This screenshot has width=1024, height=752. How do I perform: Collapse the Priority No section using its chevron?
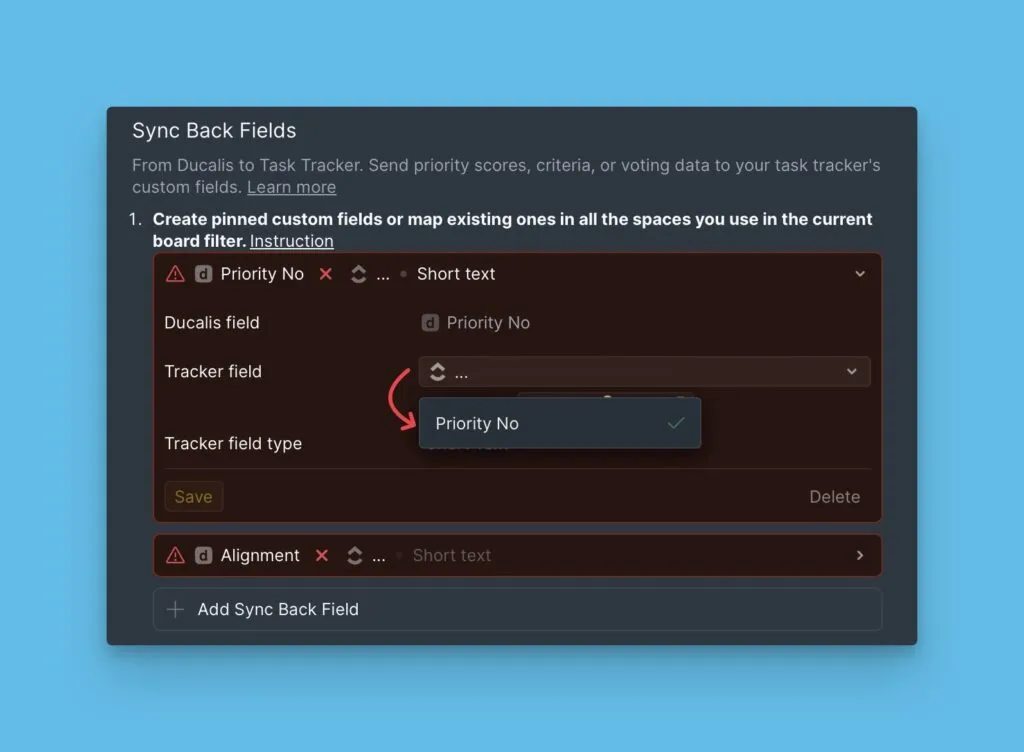tap(858, 273)
